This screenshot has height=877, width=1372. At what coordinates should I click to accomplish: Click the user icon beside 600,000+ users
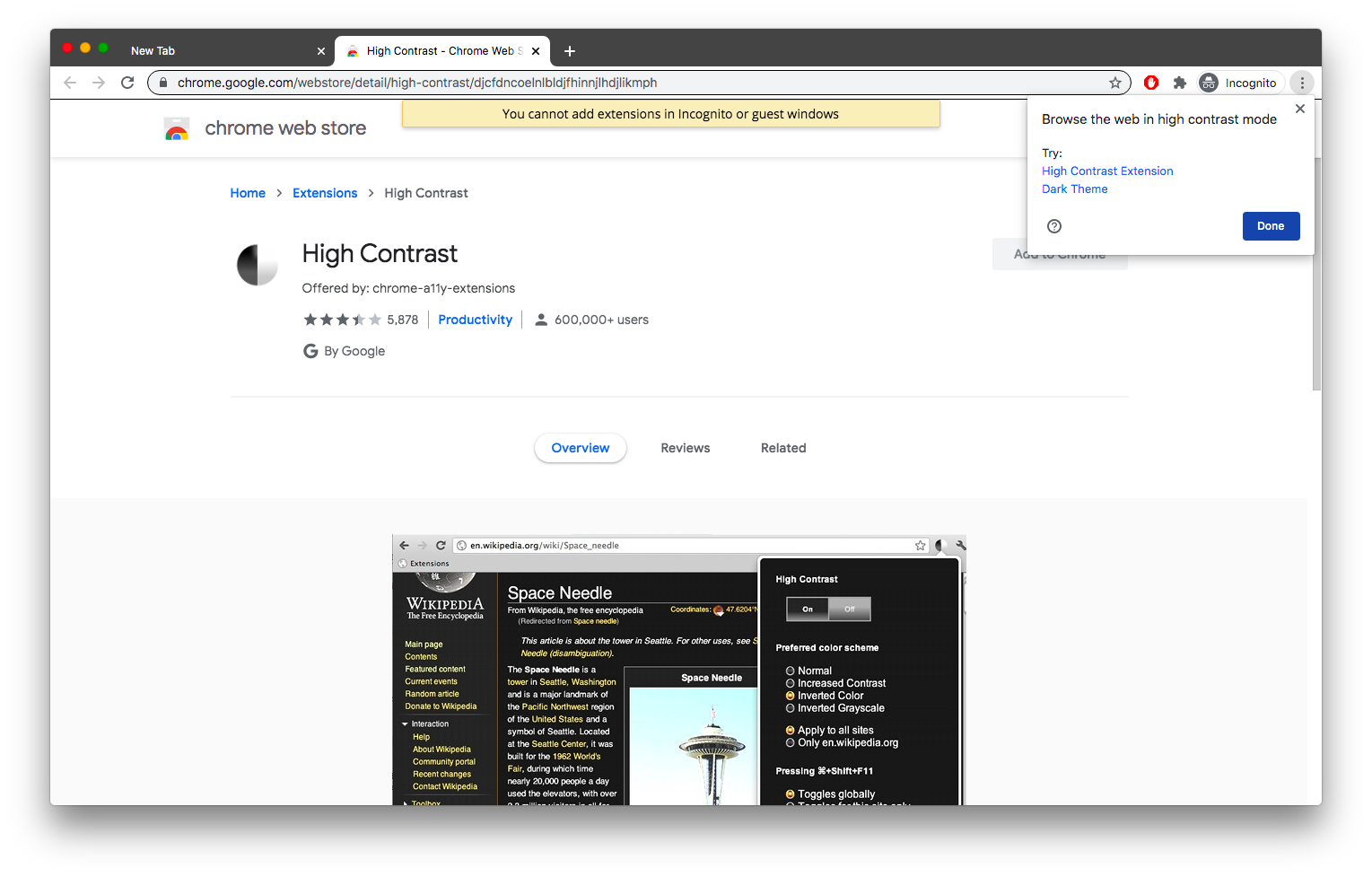[x=541, y=320]
